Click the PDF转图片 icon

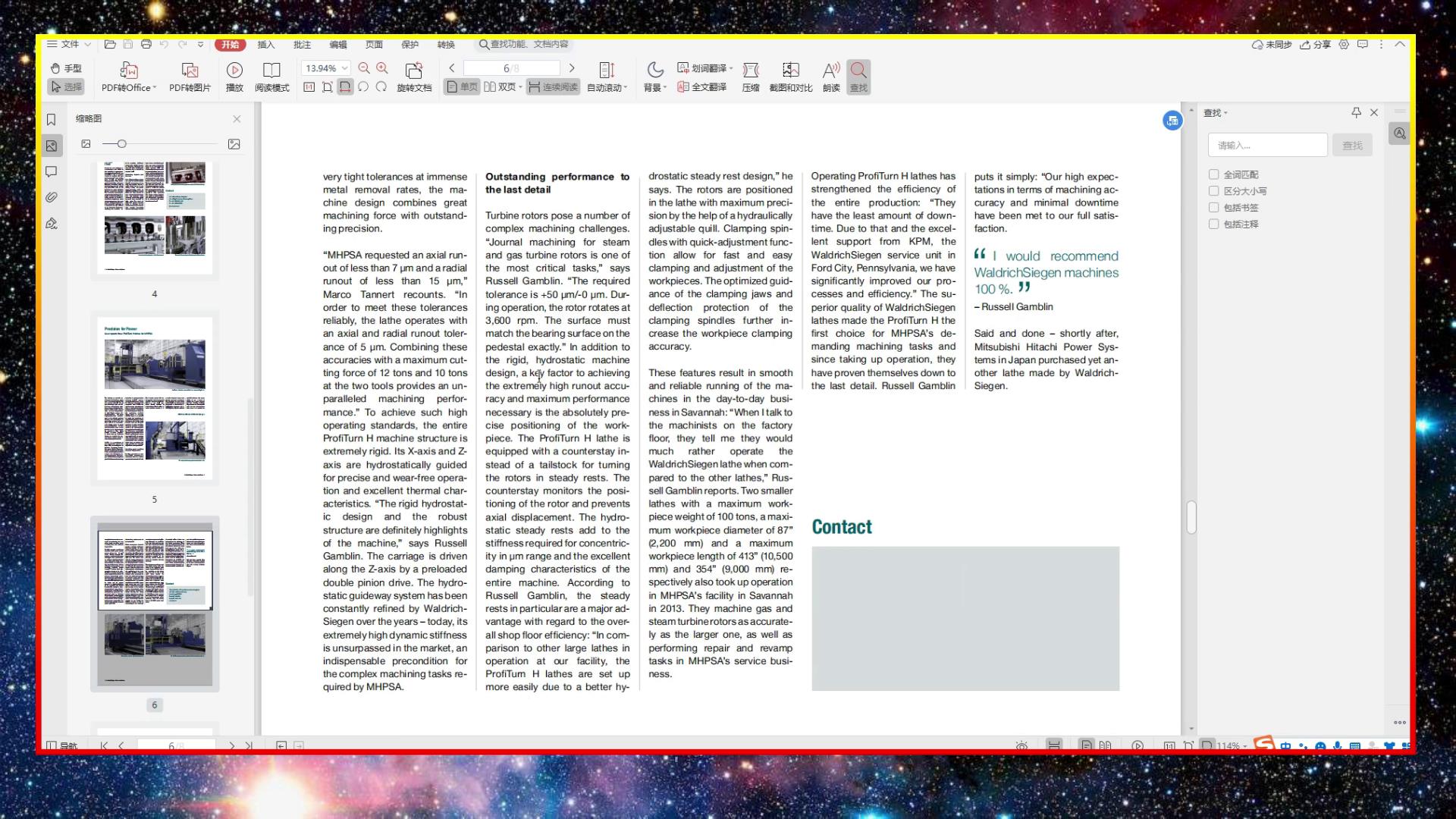(190, 71)
